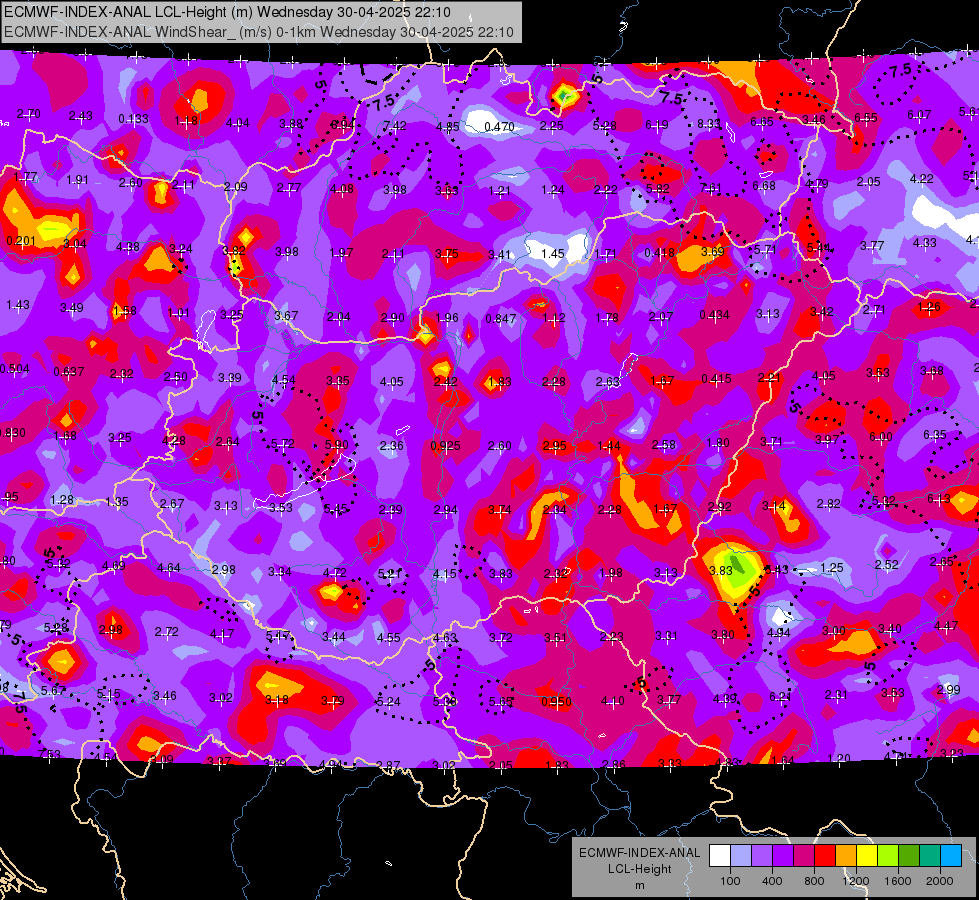Click the grid value 0.847
Image resolution: width=979 pixels, height=900 pixels.
[501, 319]
